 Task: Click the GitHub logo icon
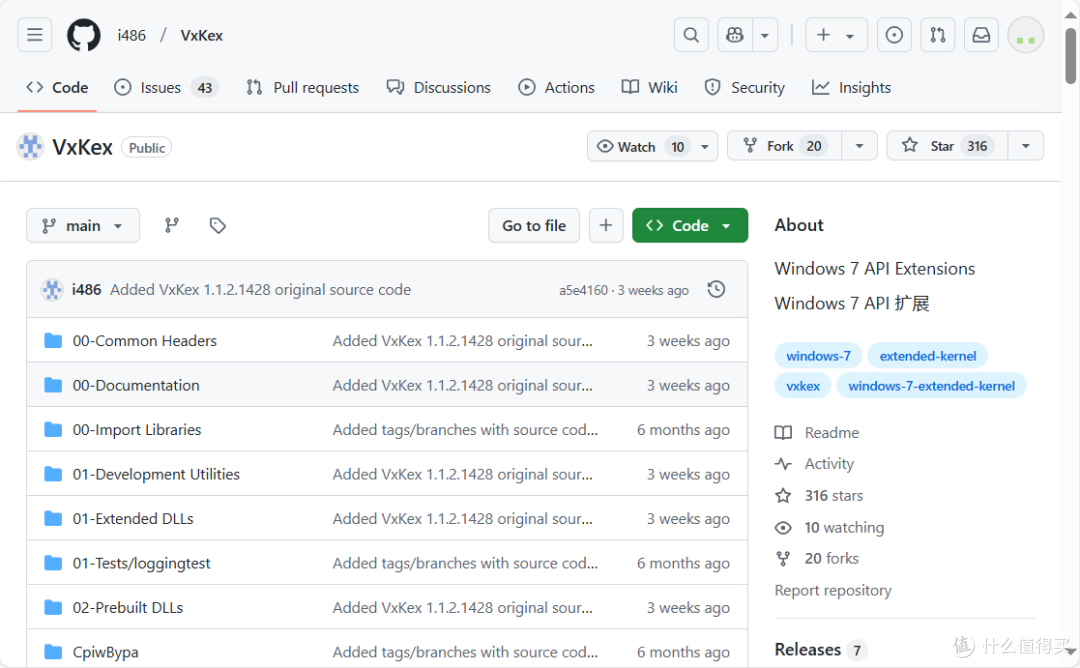click(x=84, y=35)
